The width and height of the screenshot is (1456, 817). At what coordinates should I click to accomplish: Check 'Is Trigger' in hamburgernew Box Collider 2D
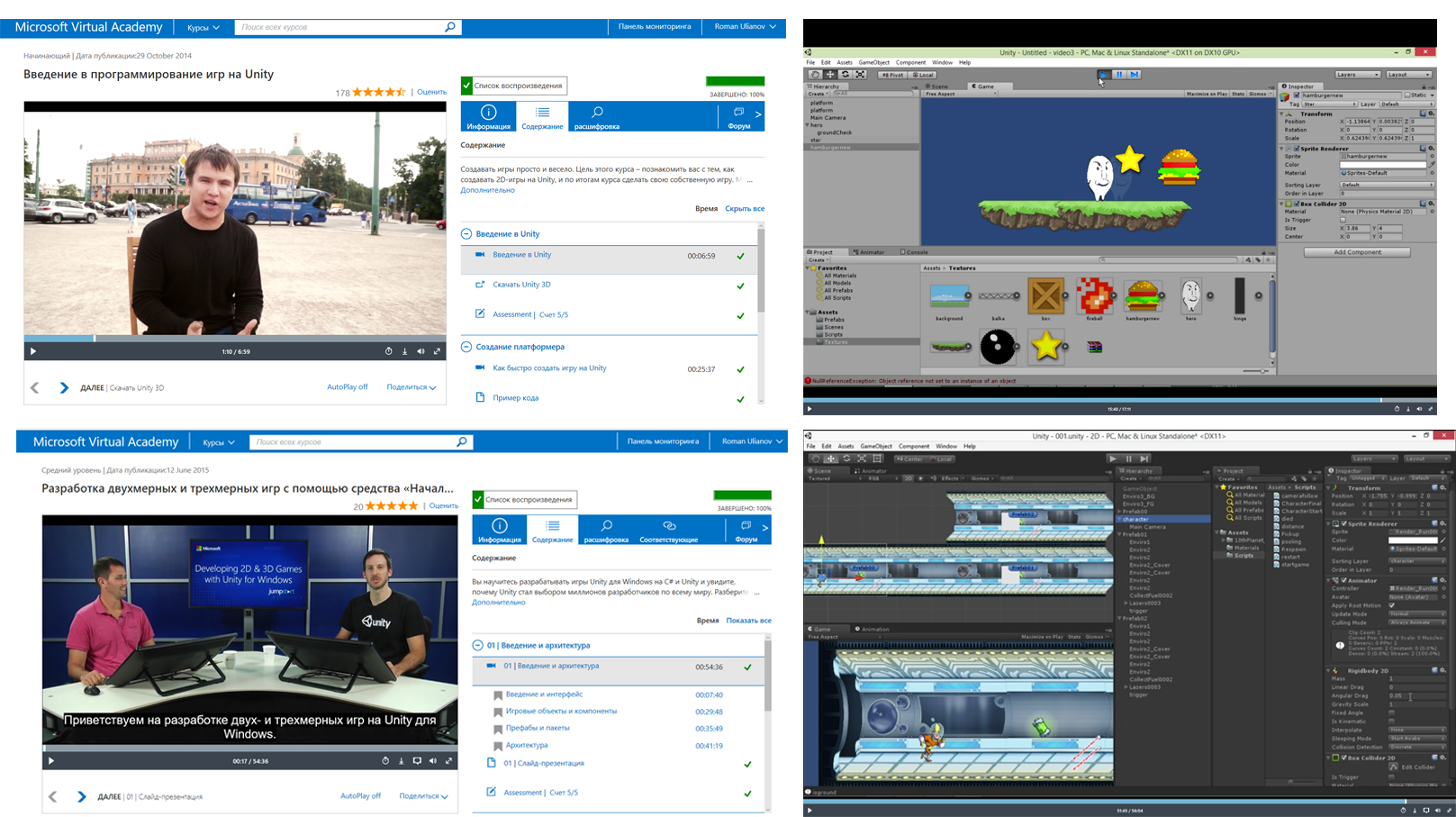click(1343, 220)
